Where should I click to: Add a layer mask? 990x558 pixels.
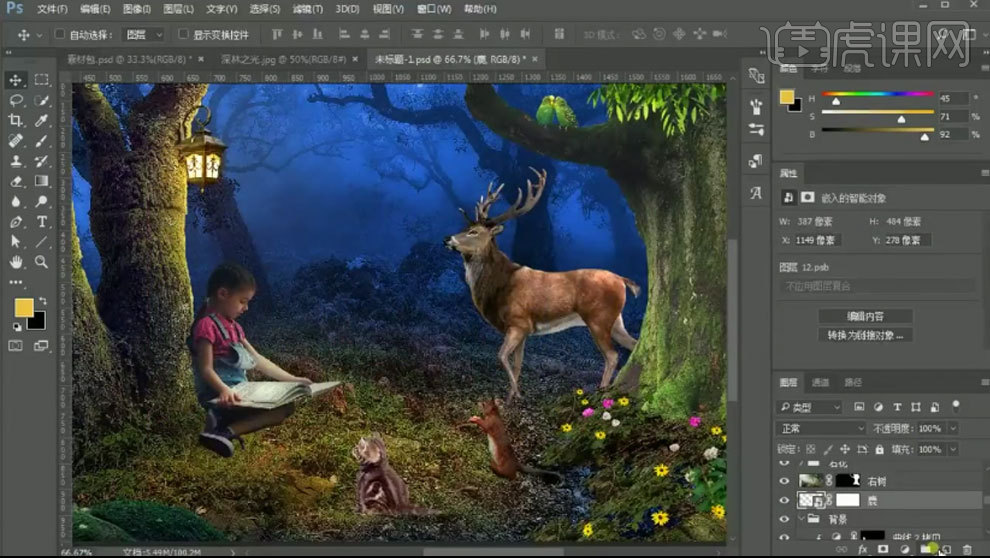[x=883, y=549]
